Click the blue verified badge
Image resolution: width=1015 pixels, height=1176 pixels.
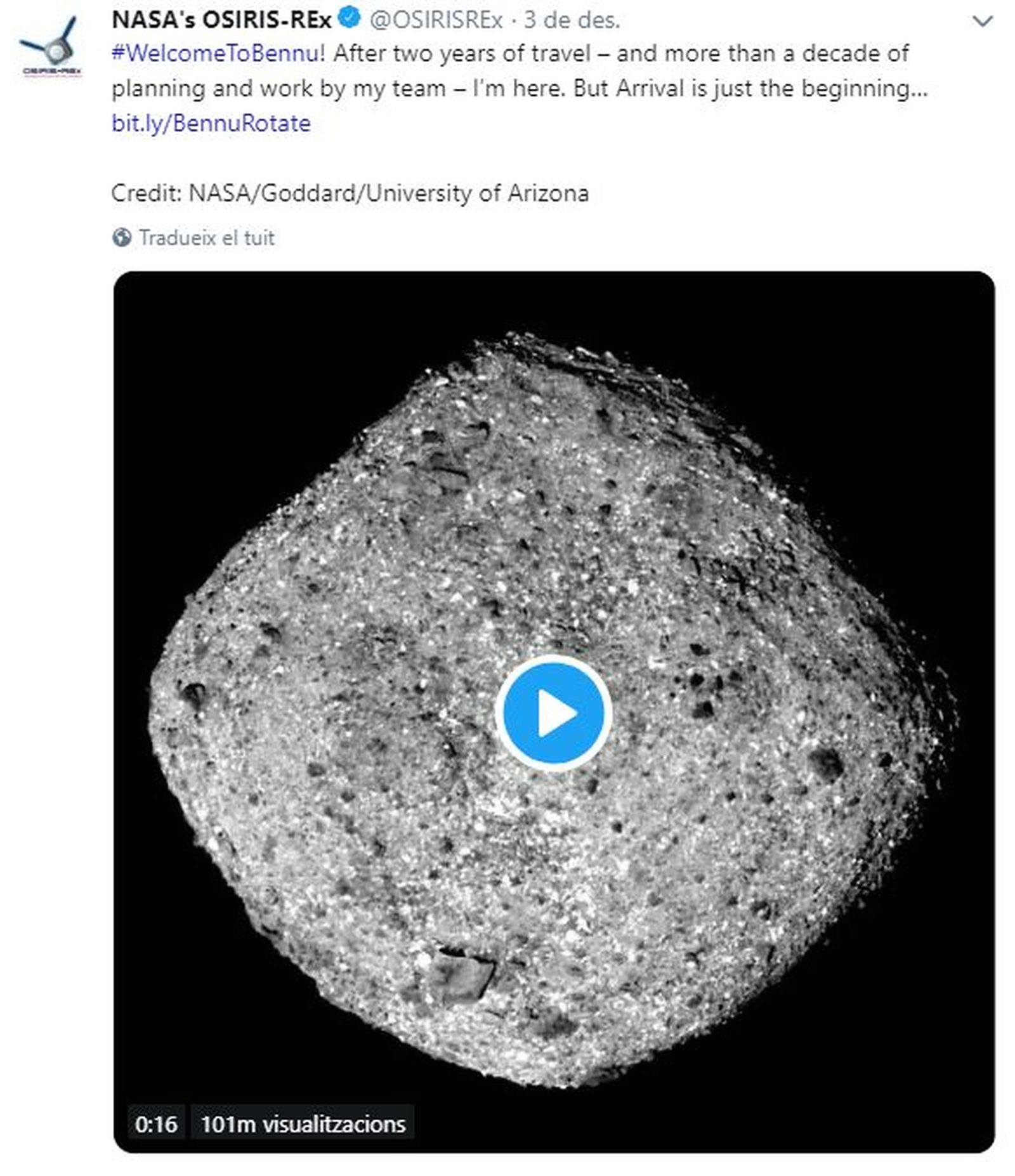pyautogui.click(x=349, y=18)
